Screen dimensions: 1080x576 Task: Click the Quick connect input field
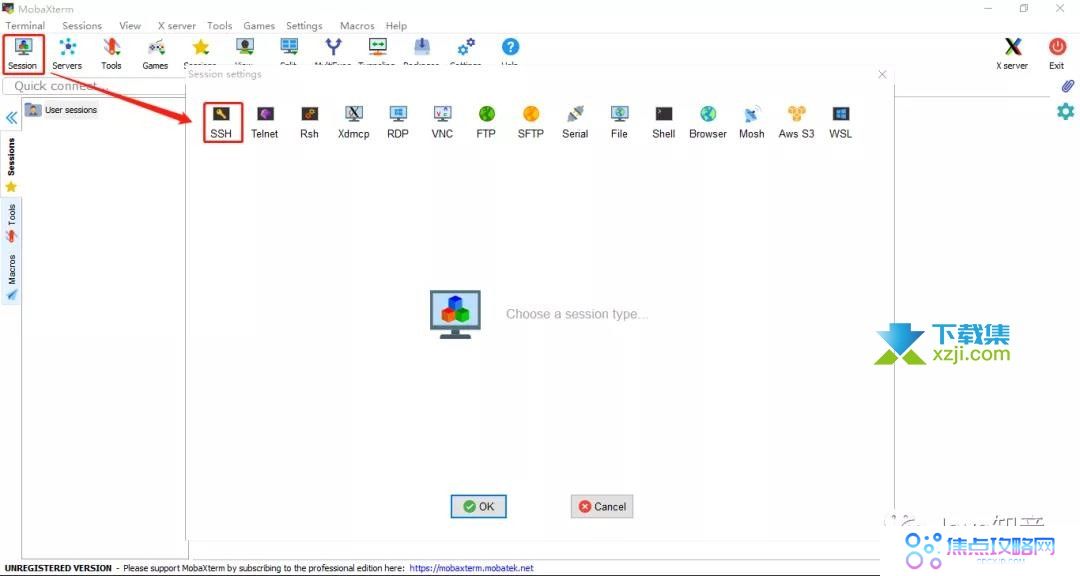[94, 86]
